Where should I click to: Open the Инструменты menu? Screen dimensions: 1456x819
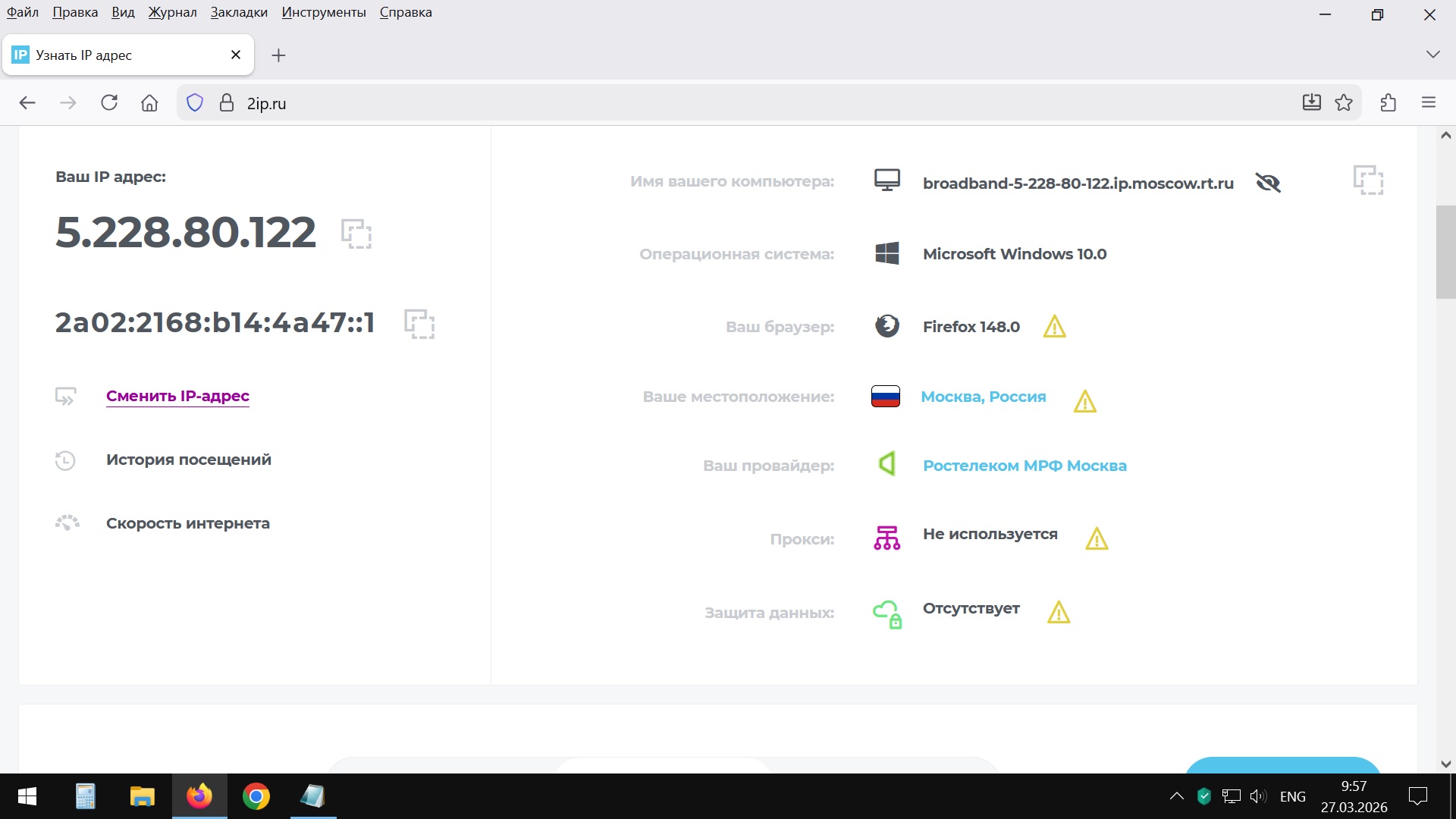coord(324,12)
